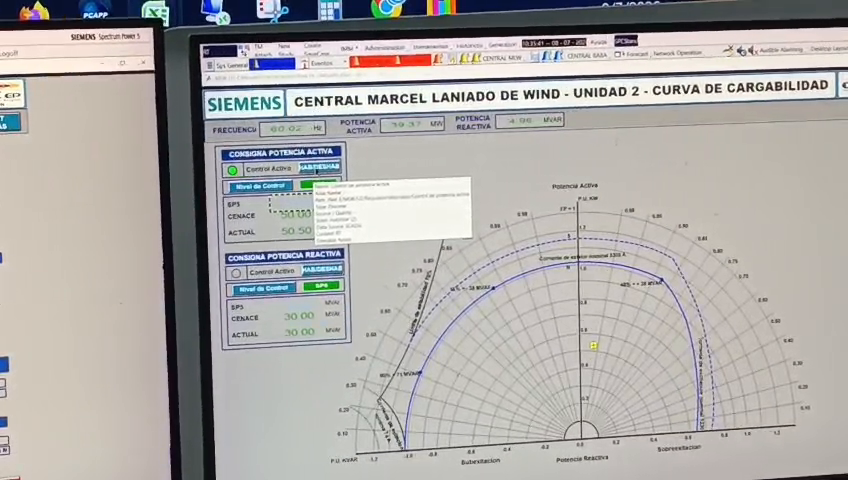Click Audible Alarming in the toolbar
This screenshot has height=480, width=848.
[780, 50]
